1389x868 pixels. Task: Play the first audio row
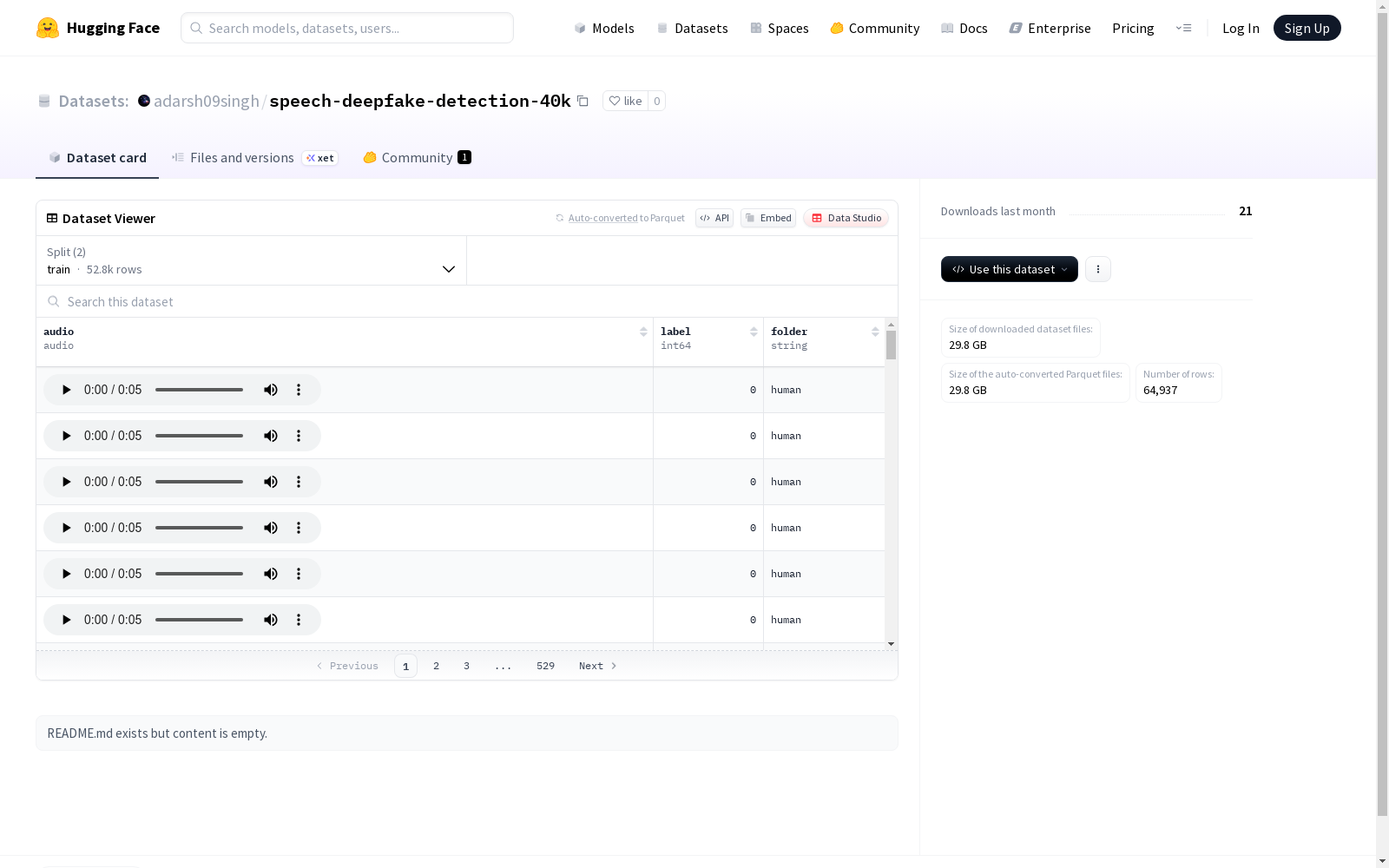[x=66, y=390]
